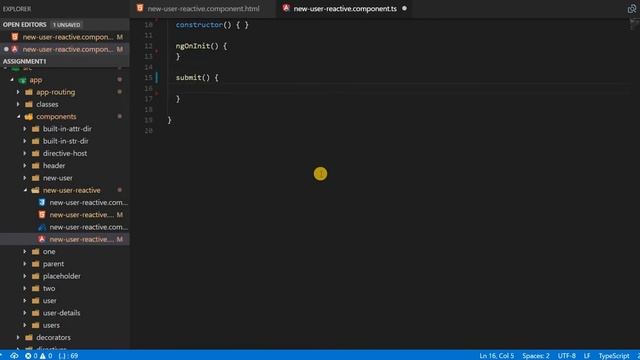Collapse the OPEN EDITORS section header
640x360 pixels.
click(65, 24)
